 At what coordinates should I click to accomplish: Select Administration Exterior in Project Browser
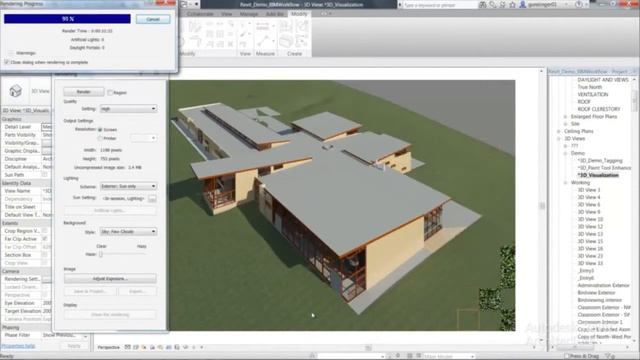tap(603, 286)
